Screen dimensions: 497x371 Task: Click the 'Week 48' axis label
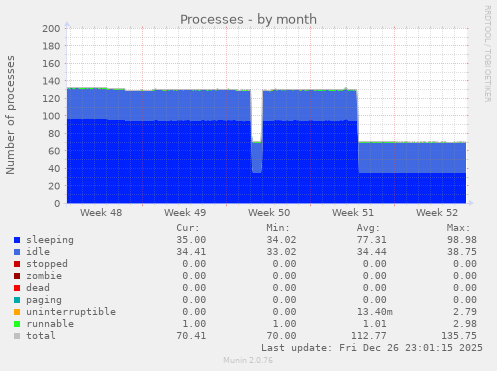point(101,213)
